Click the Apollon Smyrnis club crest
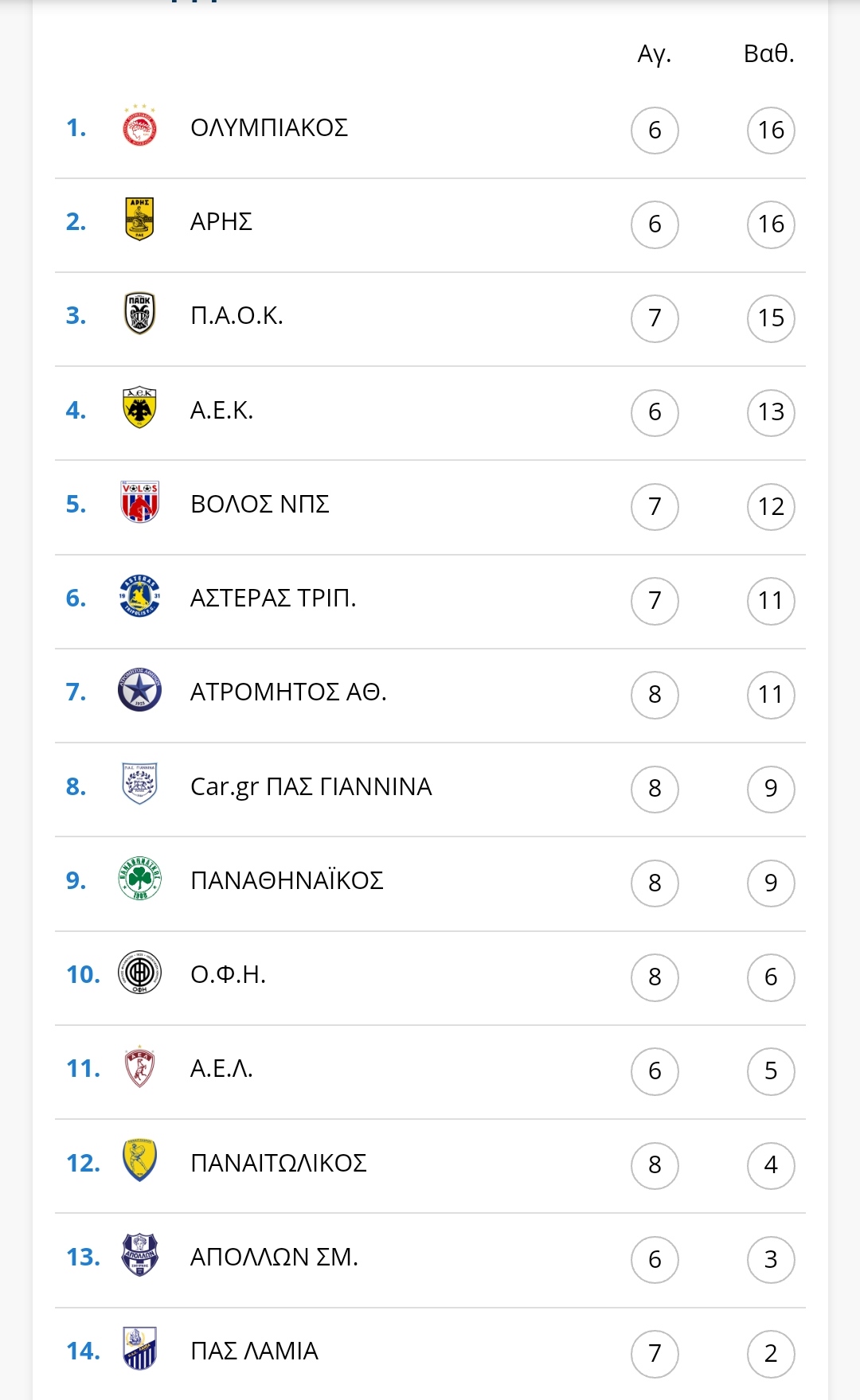860x1400 pixels. click(x=139, y=1255)
